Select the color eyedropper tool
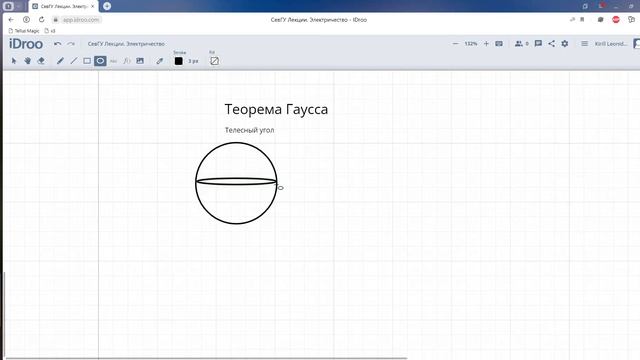This screenshot has width=640, height=360. tap(160, 61)
